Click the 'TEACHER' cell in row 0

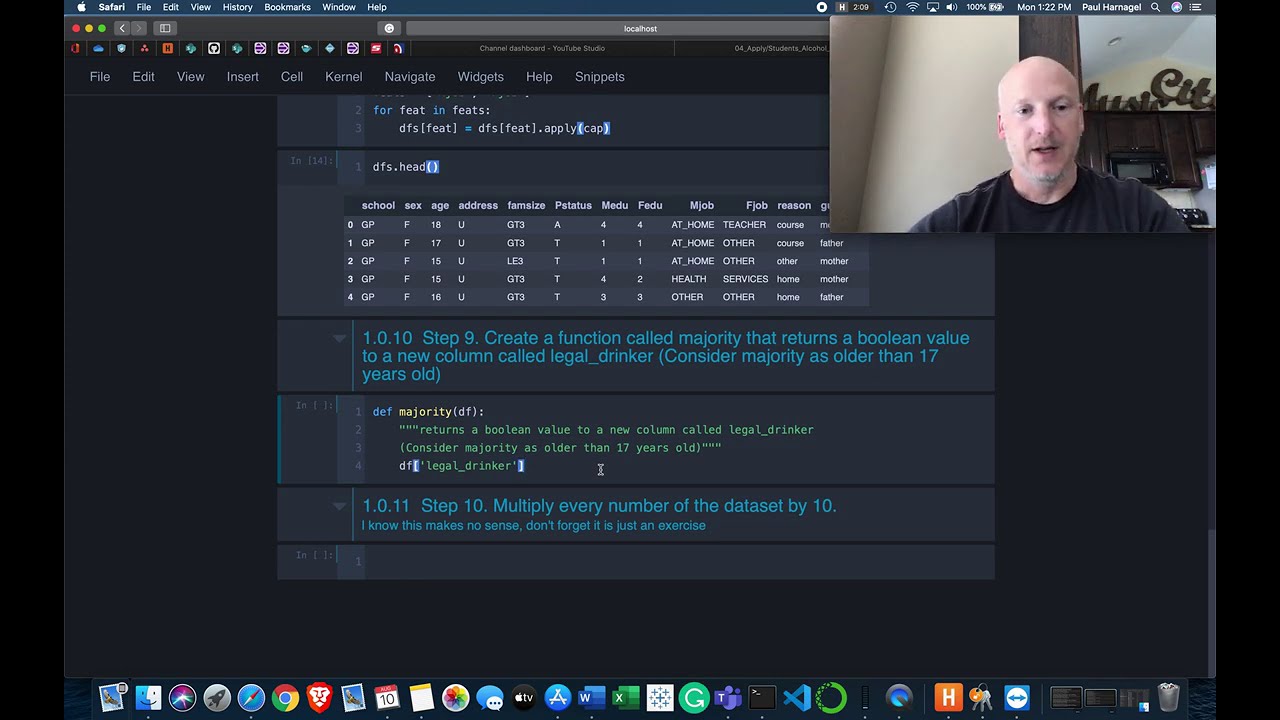coord(744,225)
